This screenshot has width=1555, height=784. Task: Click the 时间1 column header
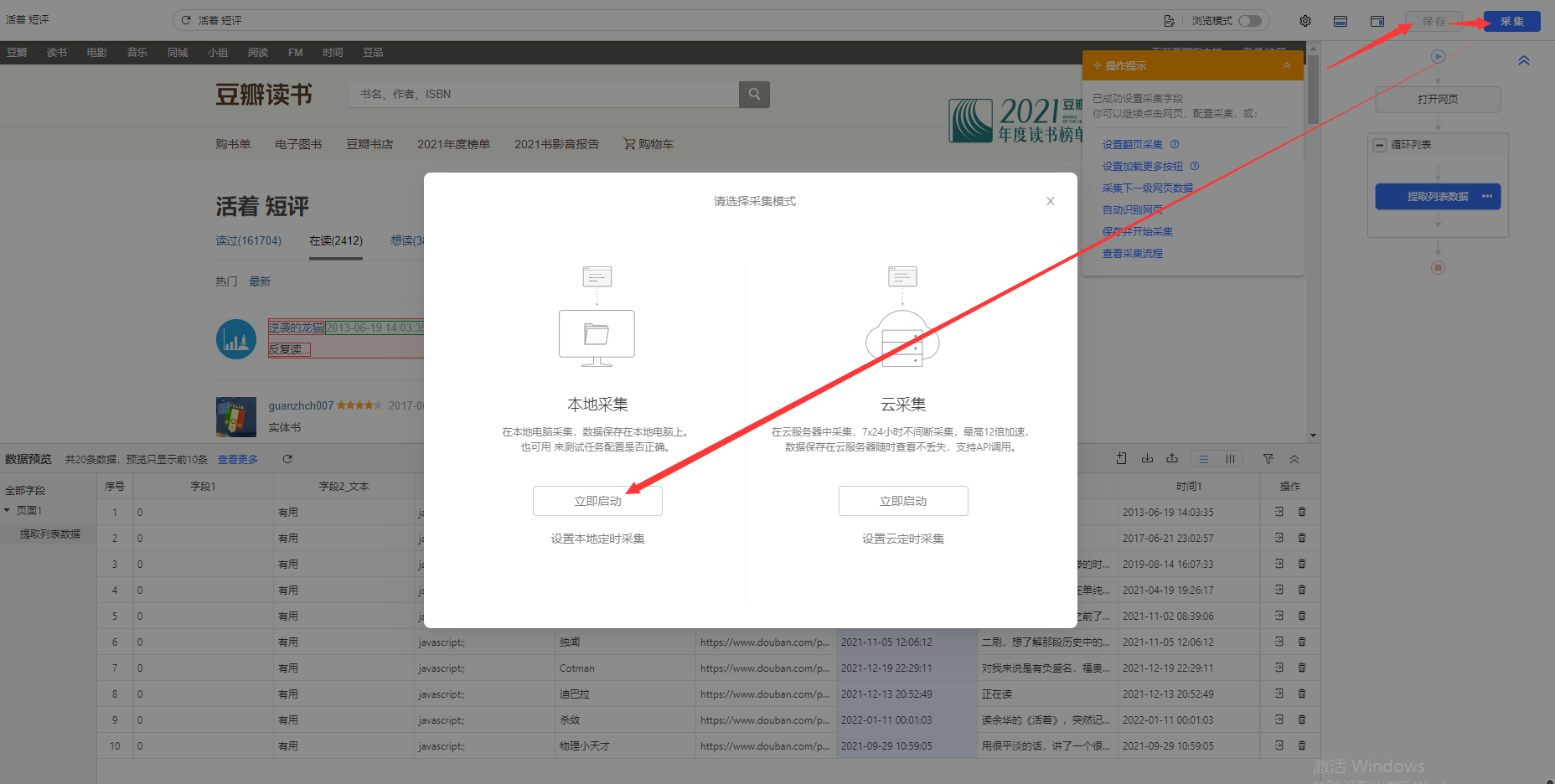[1189, 486]
